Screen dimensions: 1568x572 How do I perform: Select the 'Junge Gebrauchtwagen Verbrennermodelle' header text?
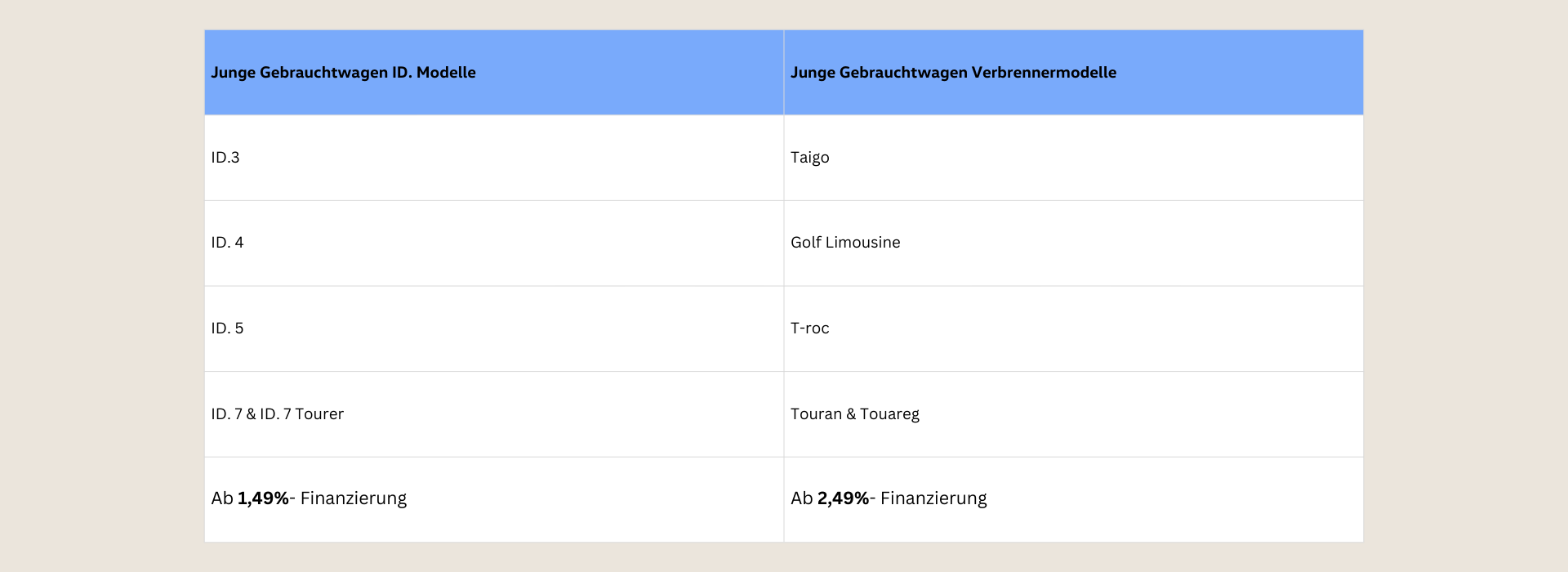(x=952, y=73)
